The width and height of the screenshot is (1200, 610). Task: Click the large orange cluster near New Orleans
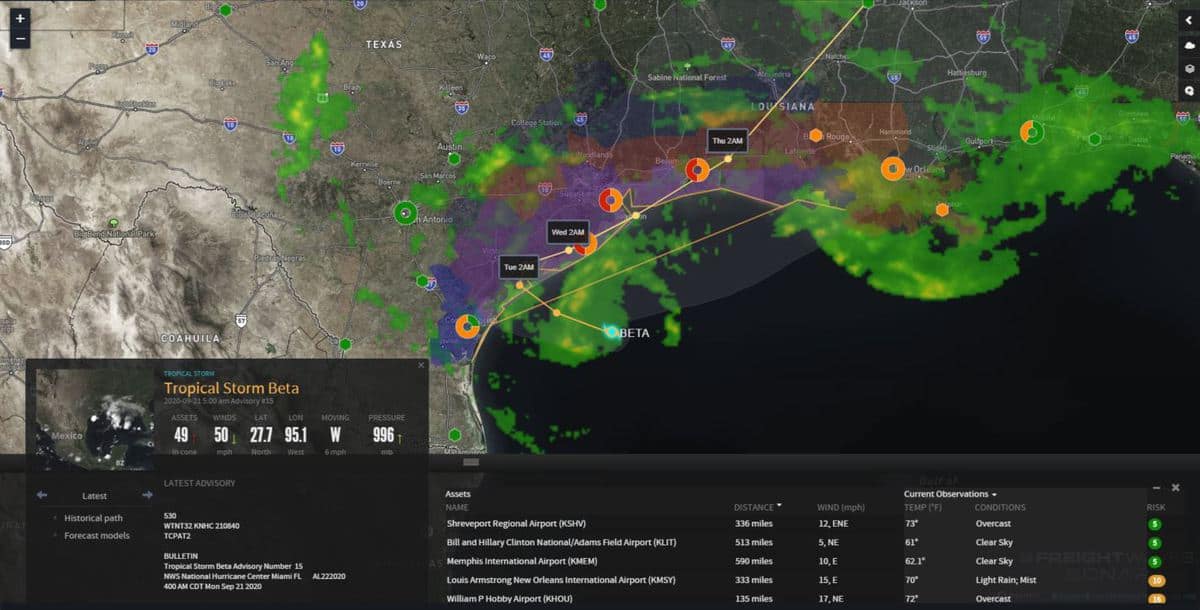pyautogui.click(x=892, y=169)
